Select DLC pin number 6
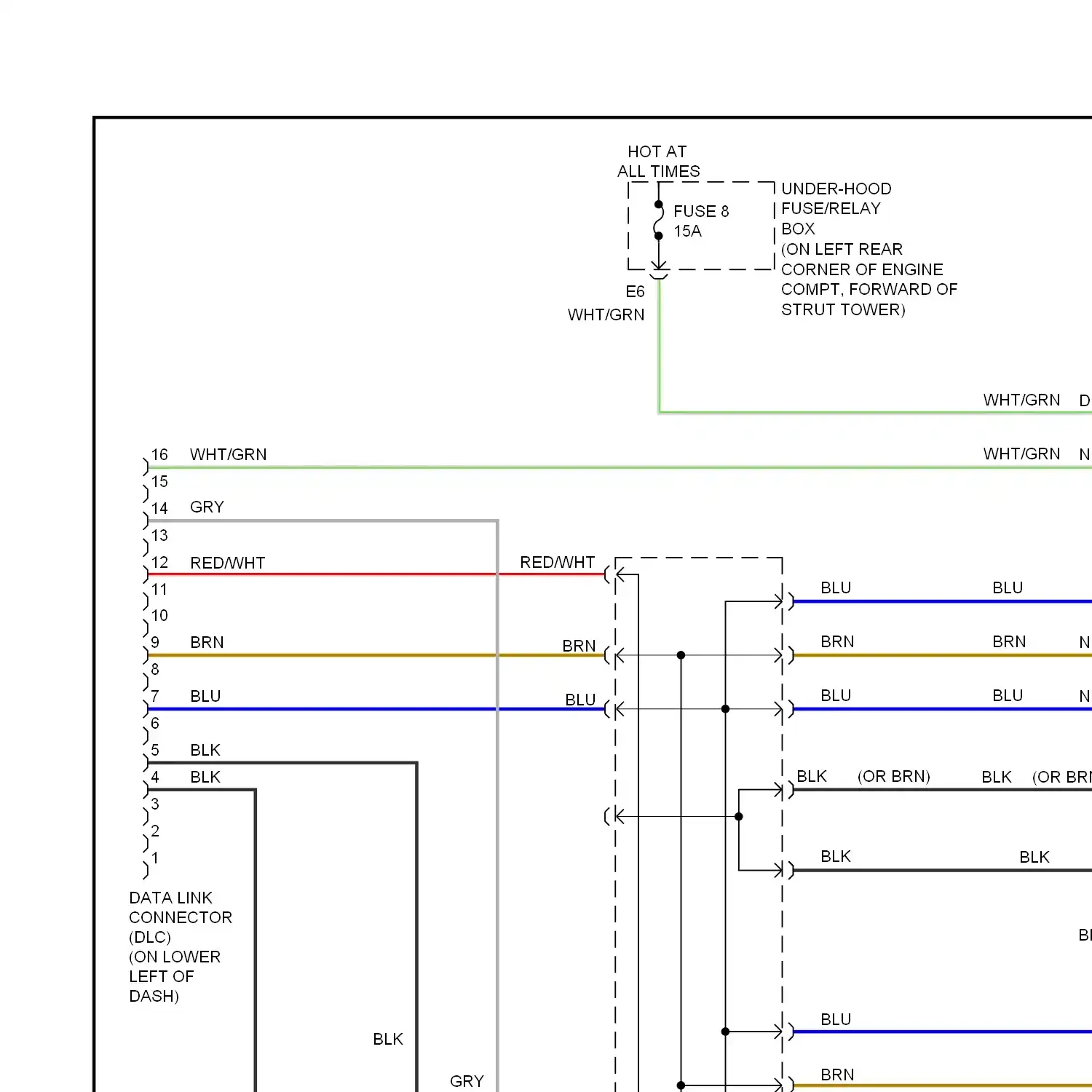This screenshot has height=1092, width=1092. pos(155,724)
